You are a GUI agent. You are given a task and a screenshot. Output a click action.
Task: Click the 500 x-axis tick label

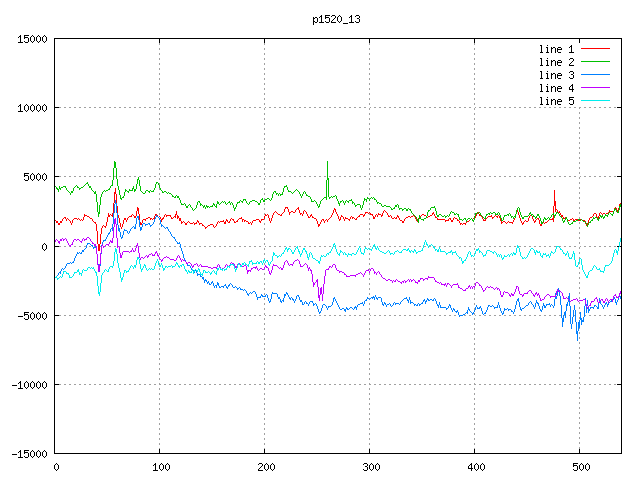coord(580,467)
